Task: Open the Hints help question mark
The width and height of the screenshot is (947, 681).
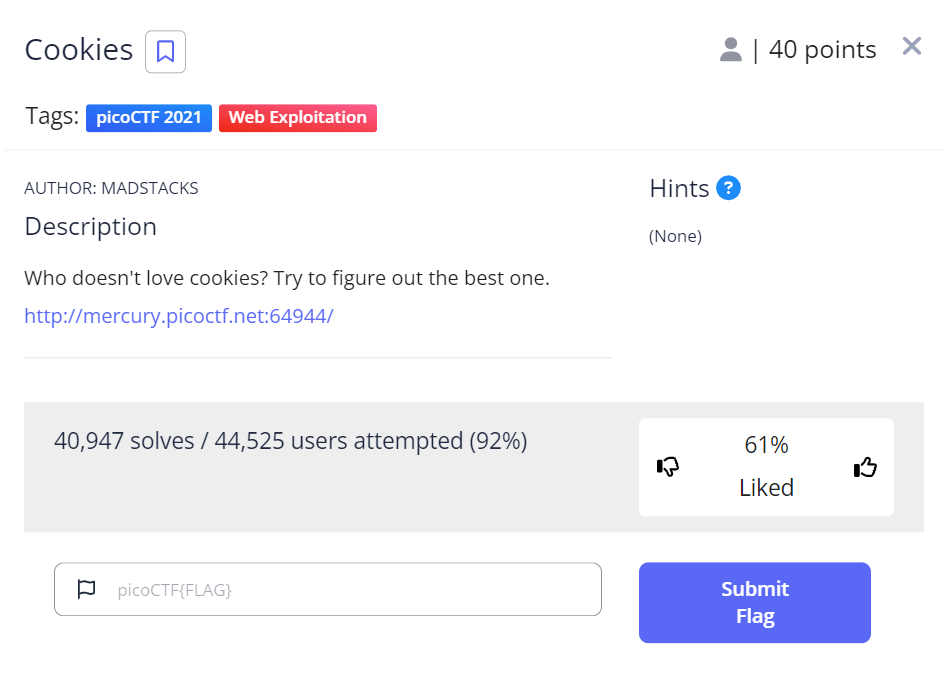Action: [x=728, y=188]
